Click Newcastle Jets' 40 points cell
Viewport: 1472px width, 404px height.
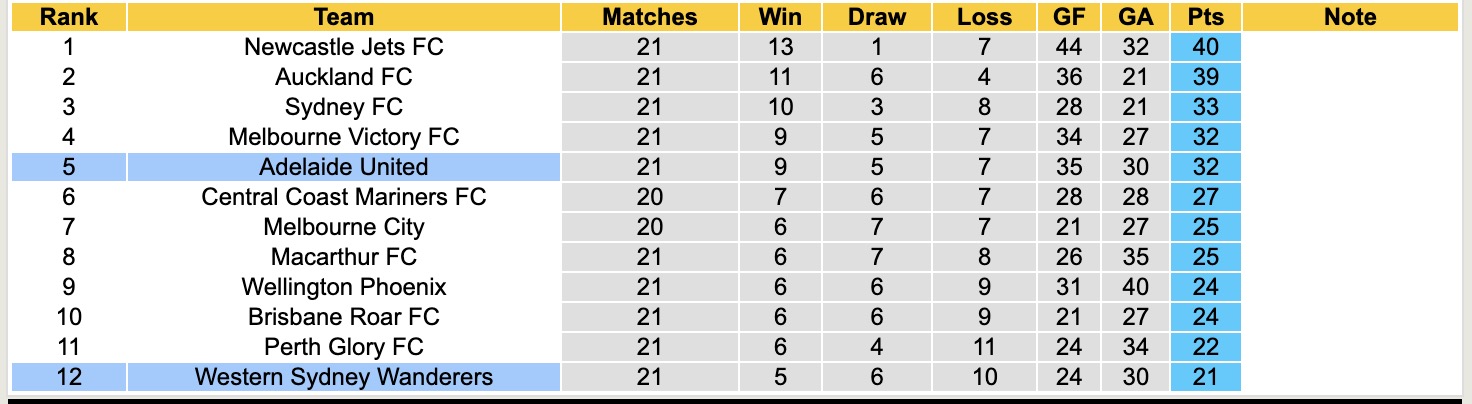coord(1205,47)
